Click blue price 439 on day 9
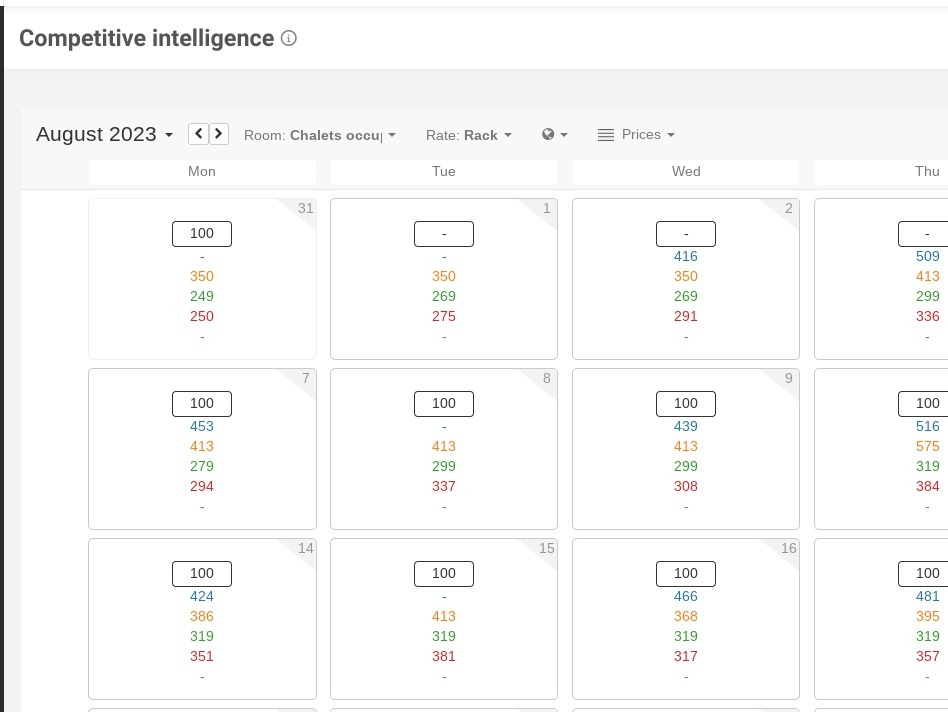Screen dimensions: 948x712 (686, 426)
